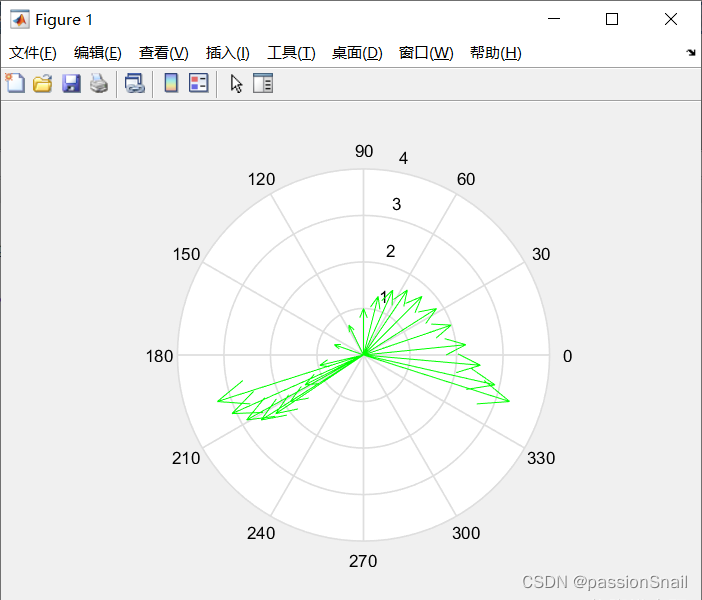Click the MATLAB logo in title bar

pyautogui.click(x=19, y=19)
